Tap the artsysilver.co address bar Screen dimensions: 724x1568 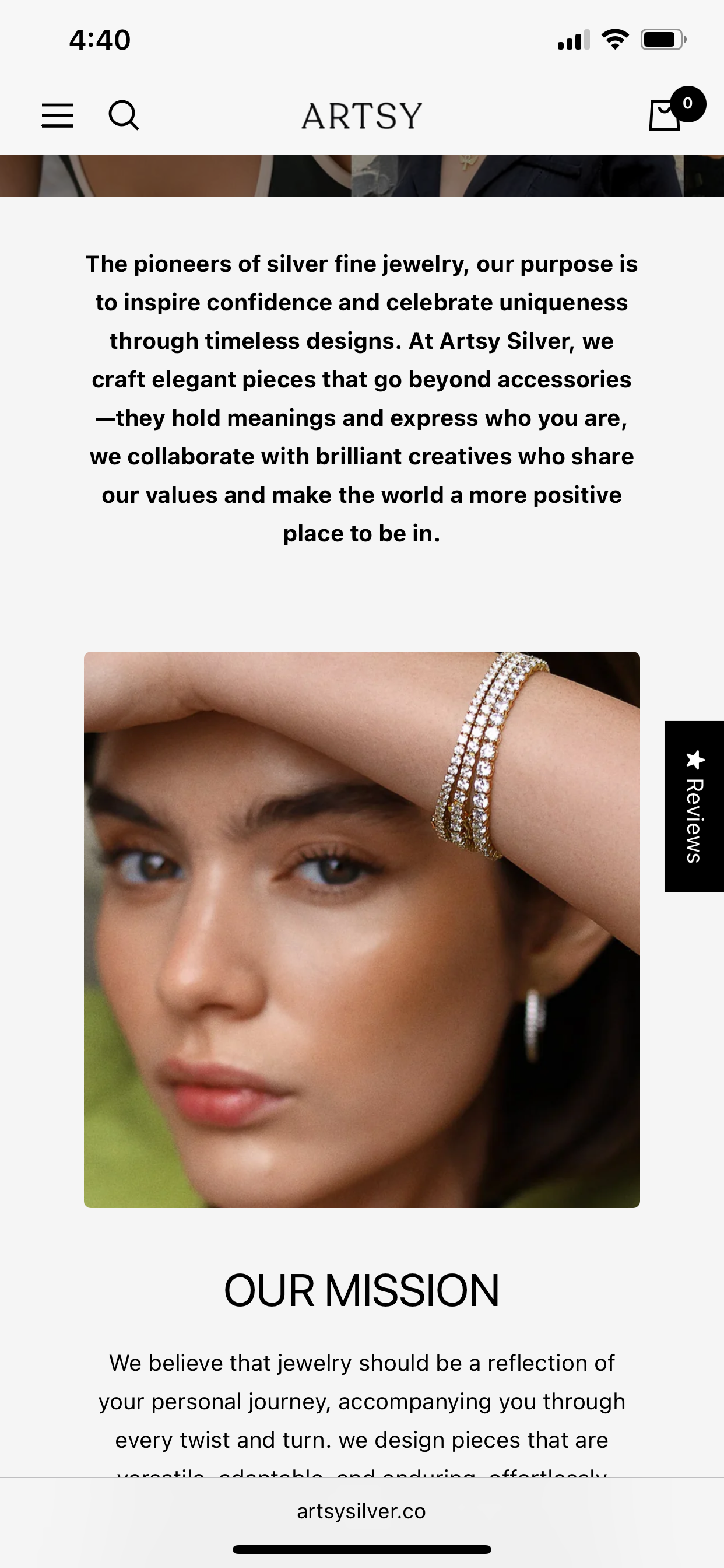362,1511
